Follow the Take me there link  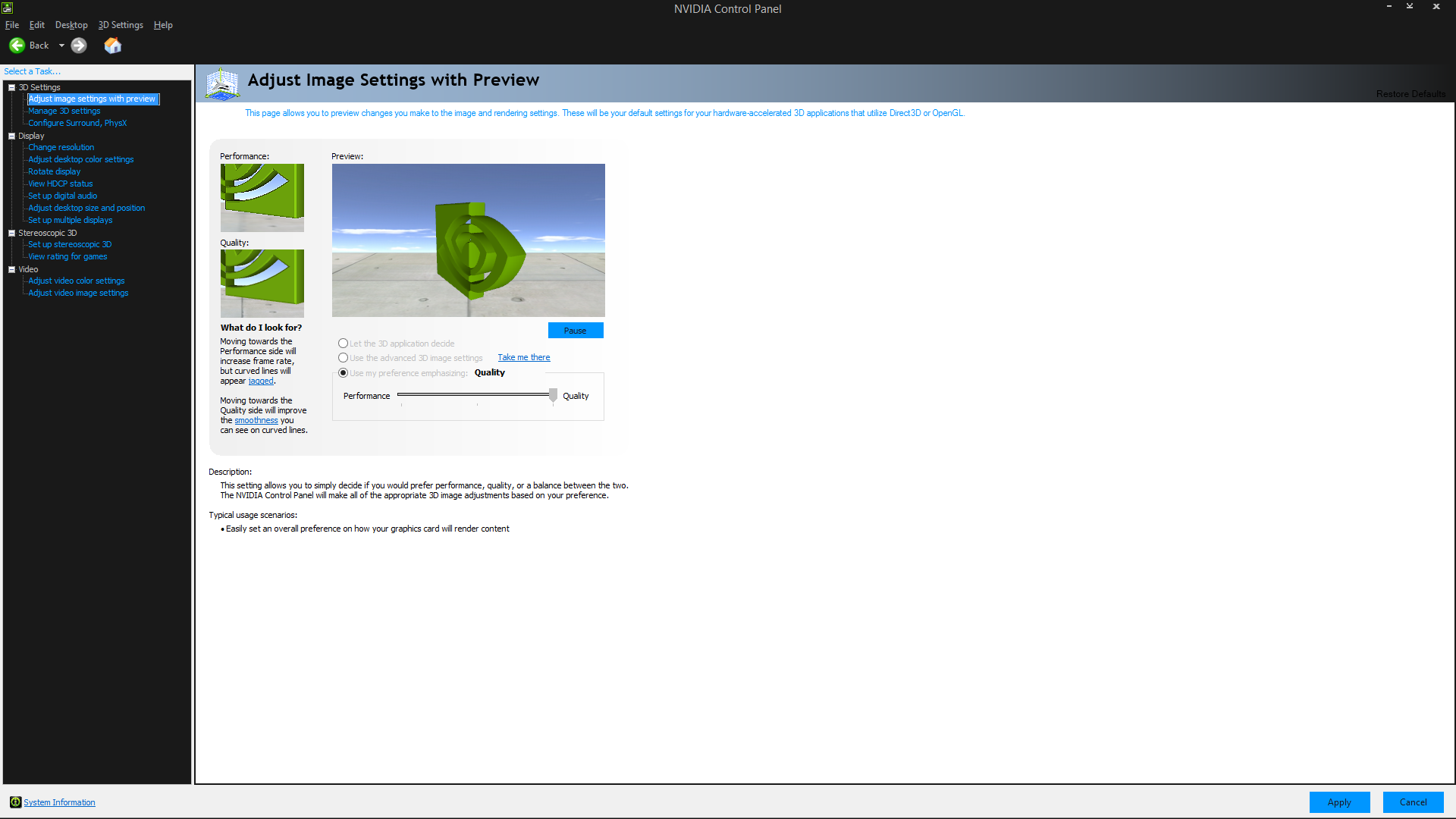pos(523,357)
